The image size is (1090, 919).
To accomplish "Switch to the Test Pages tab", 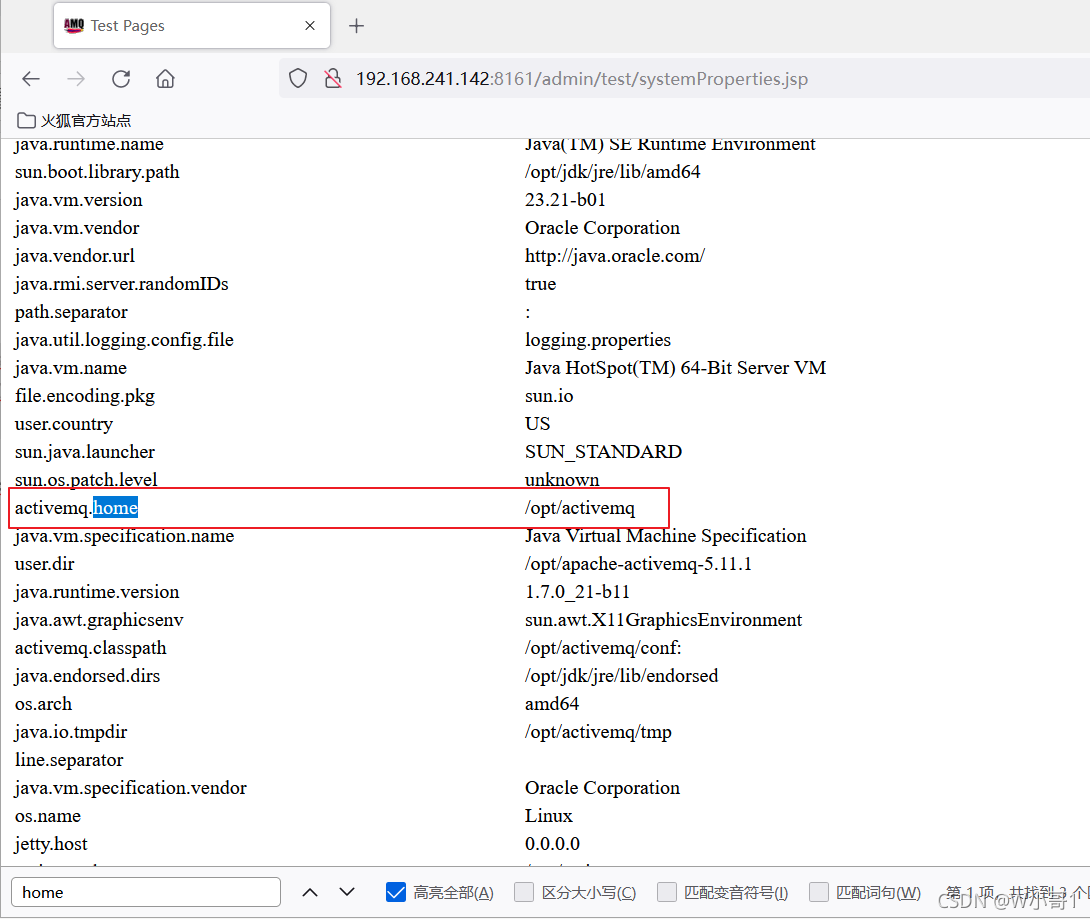I will pos(192,26).
